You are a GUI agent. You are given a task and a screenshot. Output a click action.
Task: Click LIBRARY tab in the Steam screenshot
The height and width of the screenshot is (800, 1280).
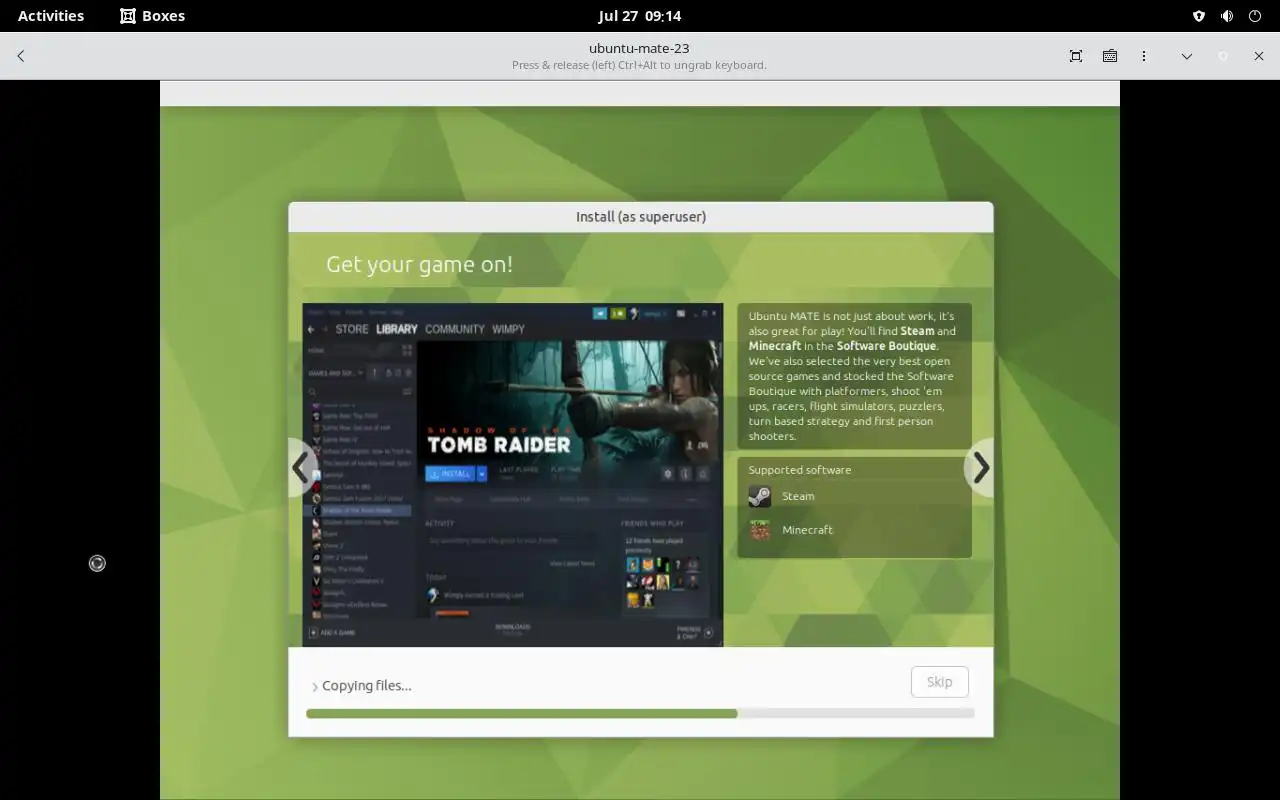[x=397, y=329]
